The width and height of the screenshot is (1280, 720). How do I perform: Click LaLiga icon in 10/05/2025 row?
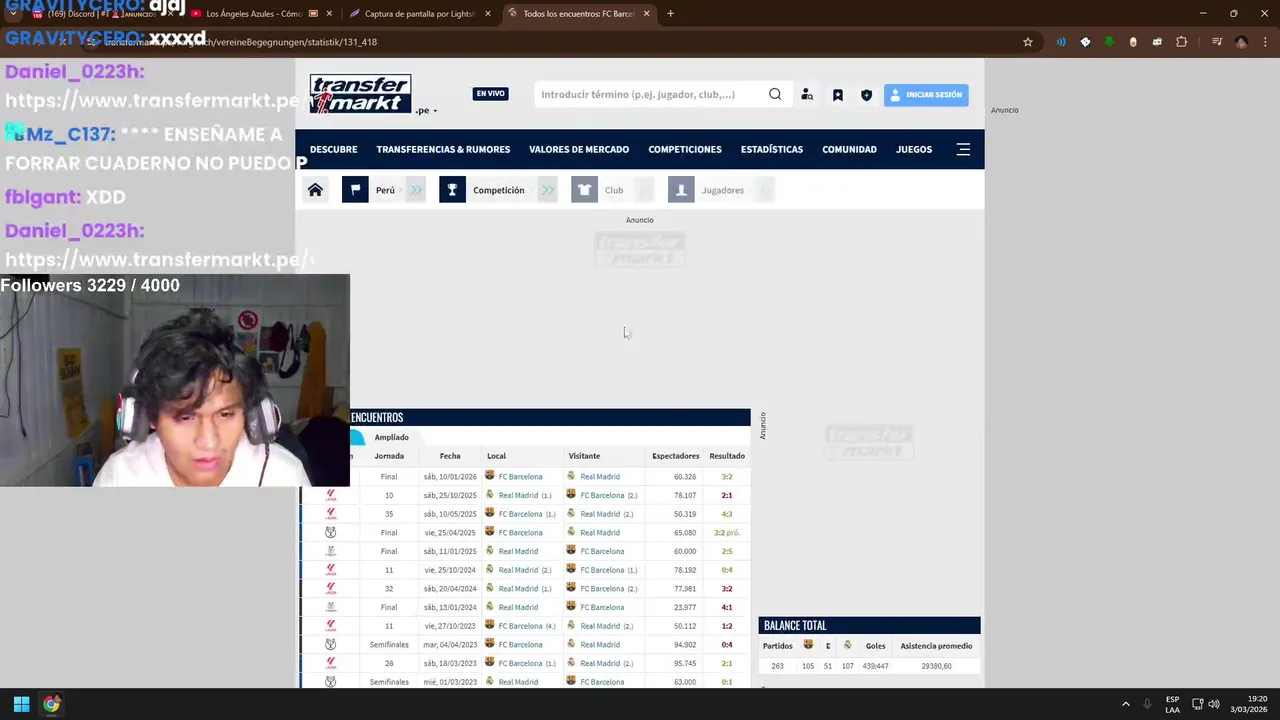point(331,514)
